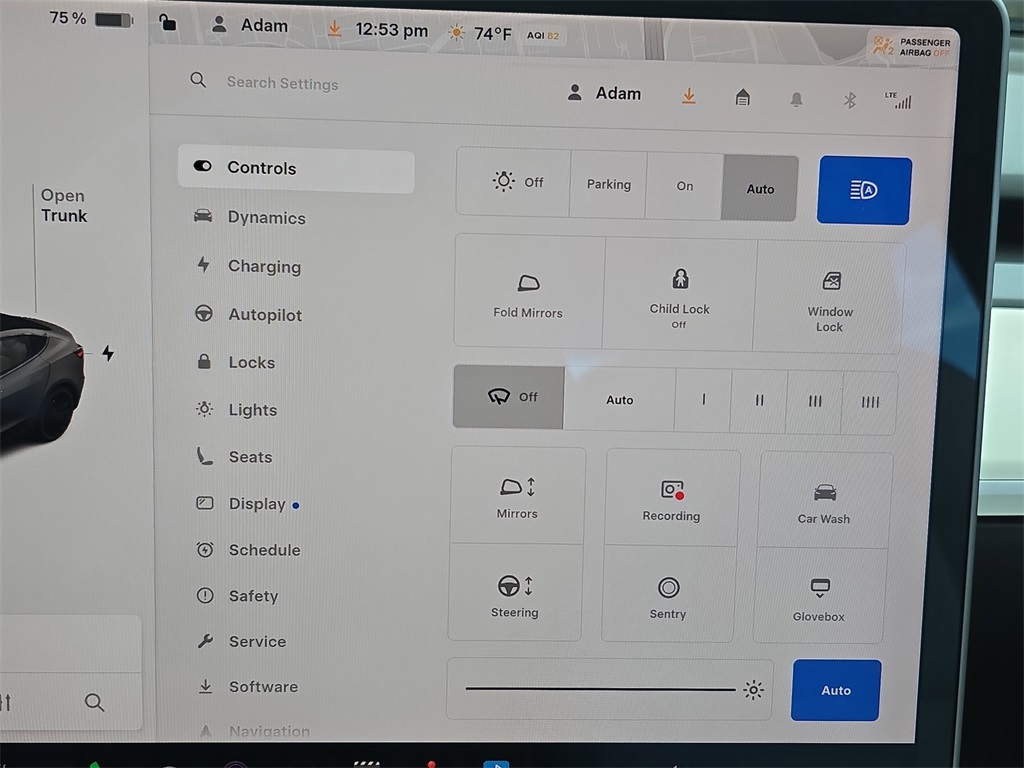Screen dimensions: 1024x768
Task: Open the notifications bell icon
Action: [797, 98]
